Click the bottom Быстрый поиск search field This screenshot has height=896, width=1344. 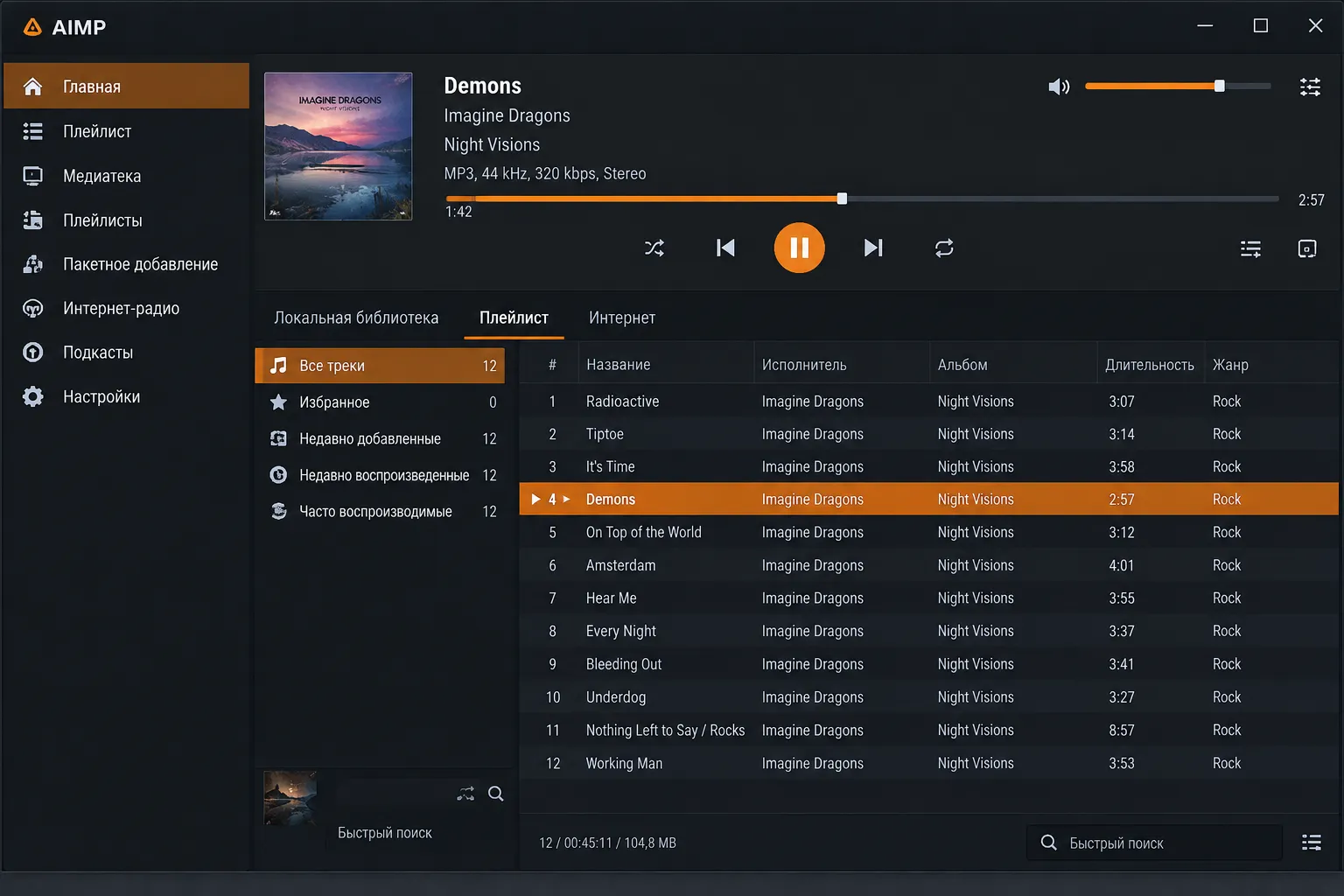pyautogui.click(x=1154, y=843)
